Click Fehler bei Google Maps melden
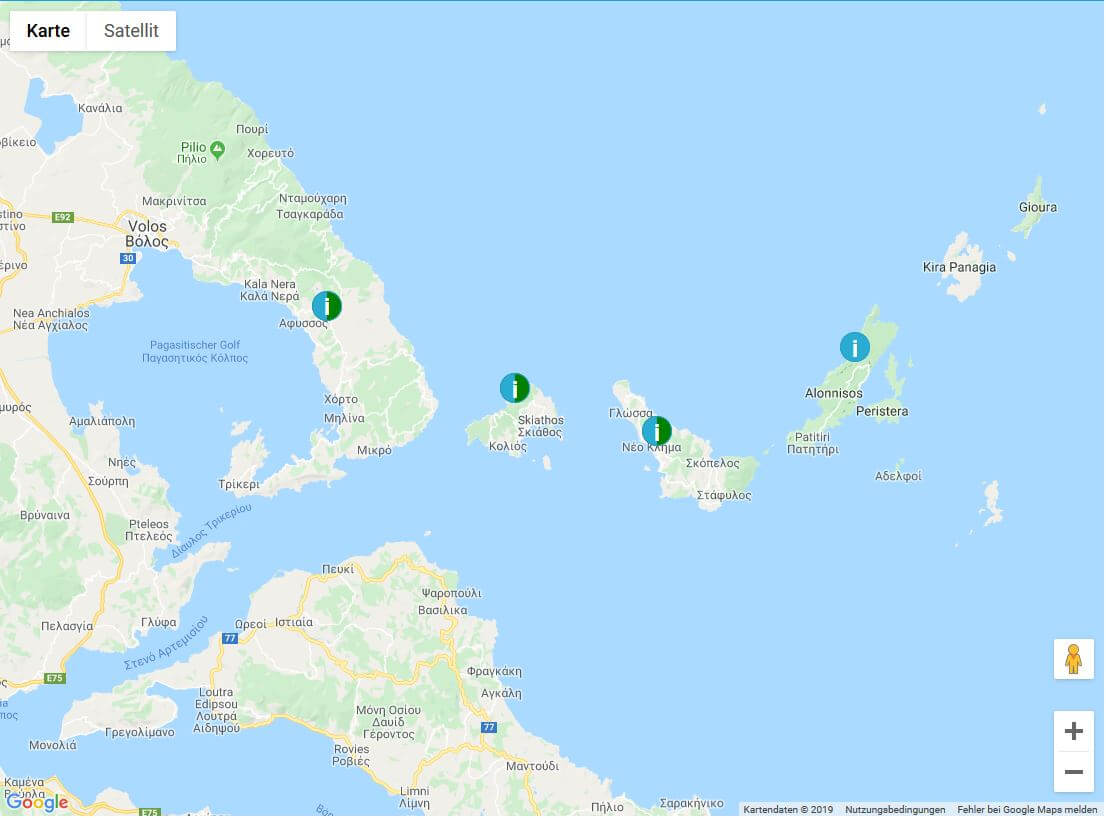This screenshot has height=818, width=1106. [x=1027, y=810]
